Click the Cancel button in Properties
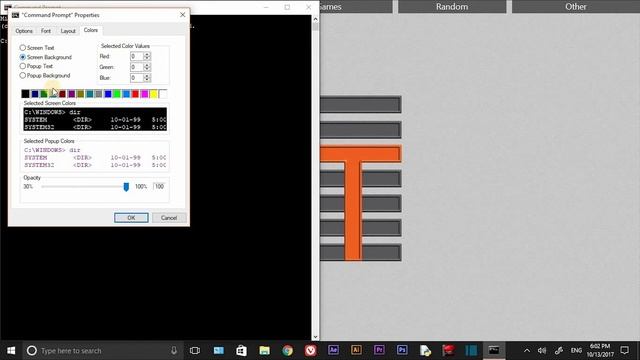Viewport: 640px width, 360px height. point(169,218)
